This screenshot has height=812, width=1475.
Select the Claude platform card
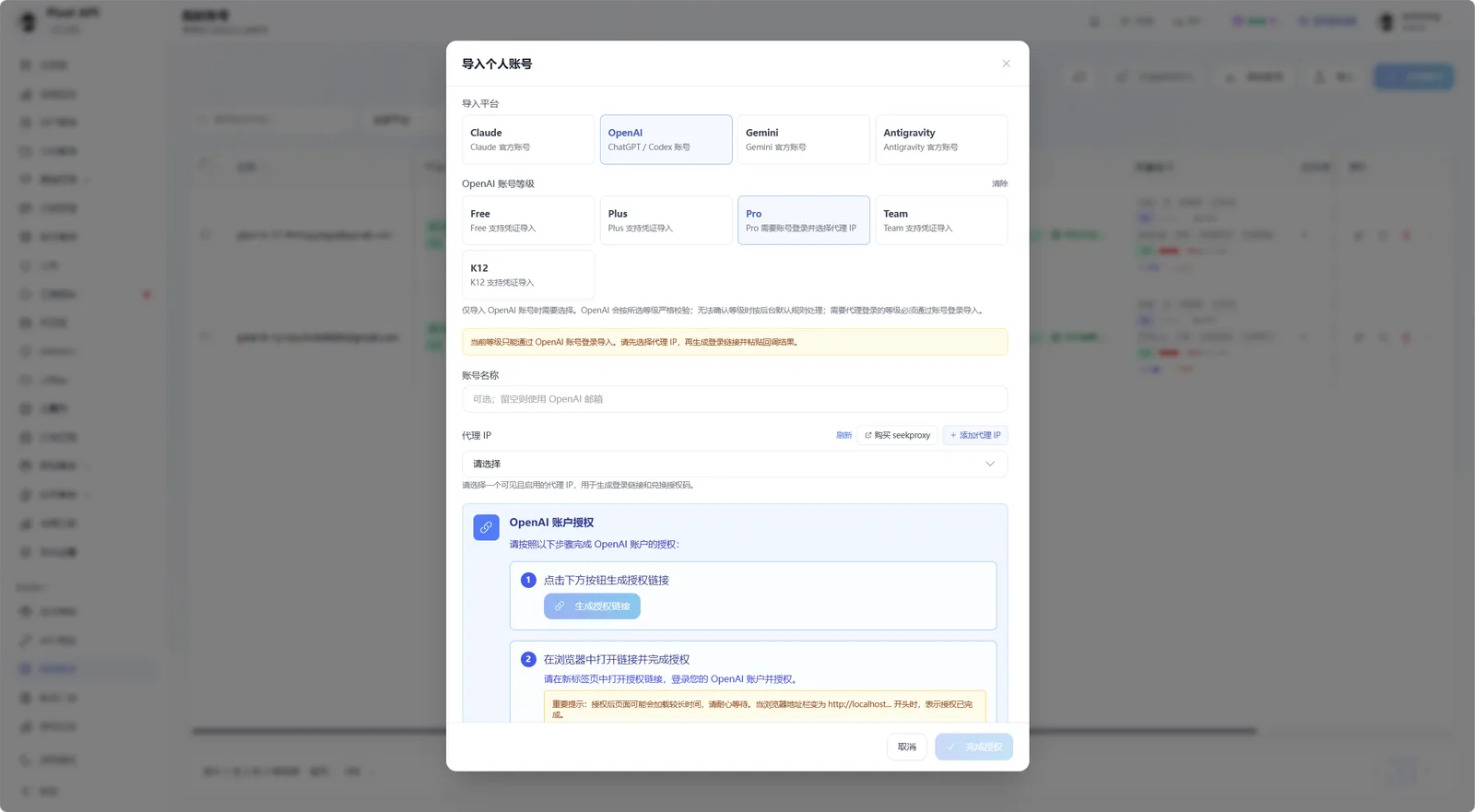(528, 139)
